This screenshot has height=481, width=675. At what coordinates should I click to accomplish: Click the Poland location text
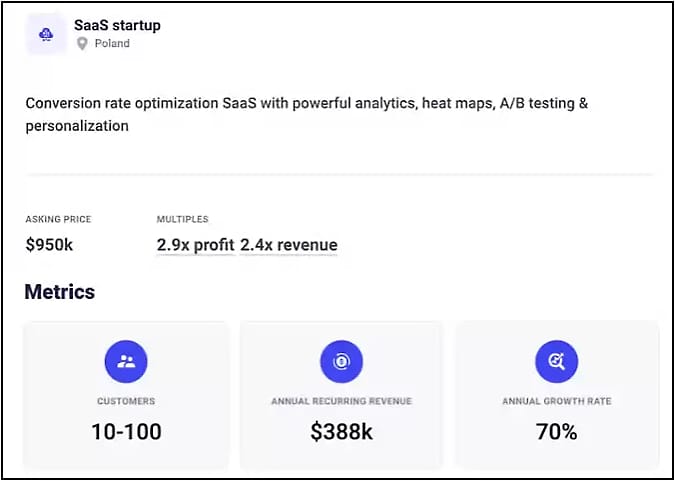click(112, 44)
